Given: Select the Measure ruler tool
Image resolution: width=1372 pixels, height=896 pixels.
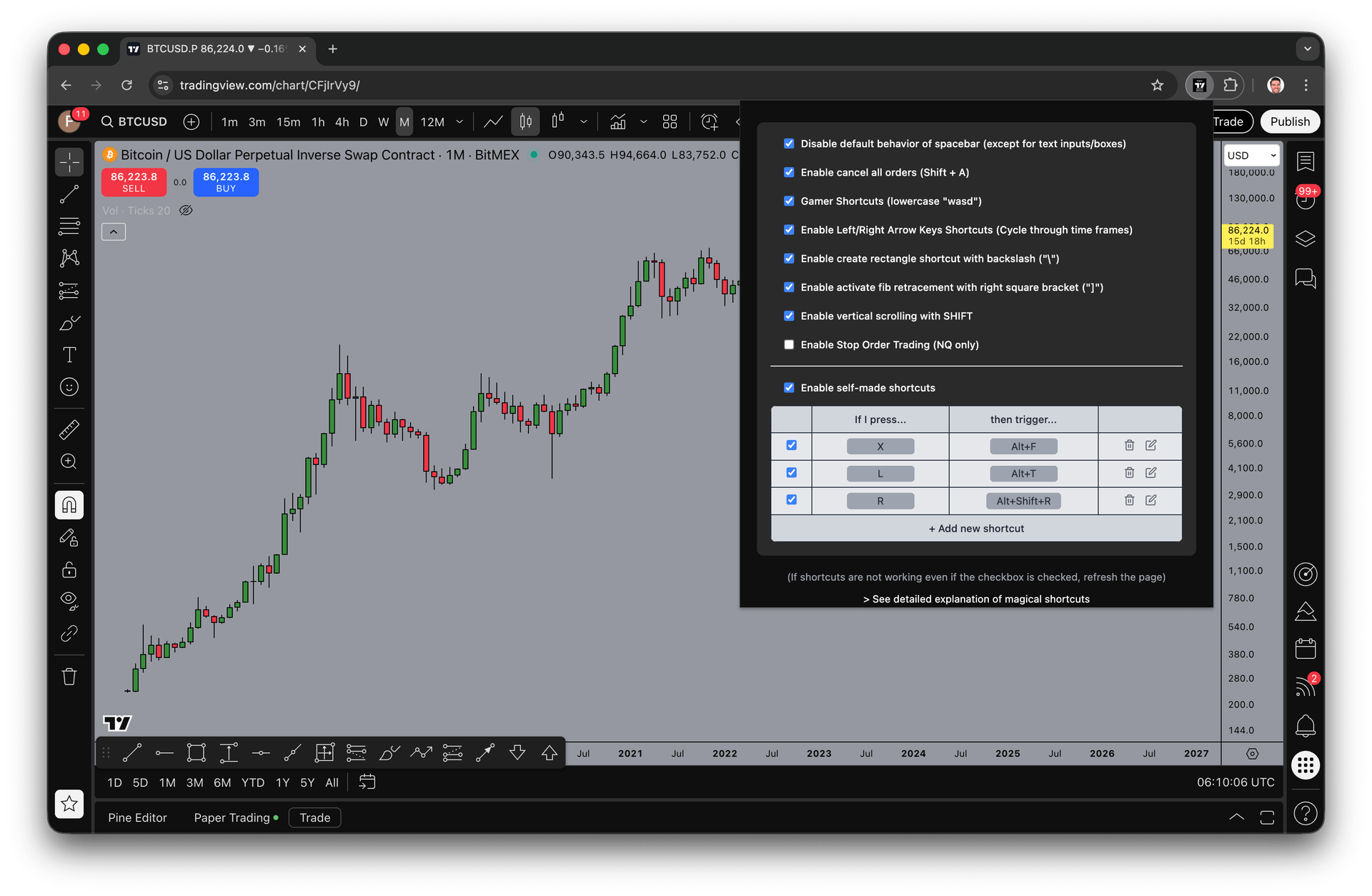Looking at the screenshot, I should pyautogui.click(x=69, y=429).
